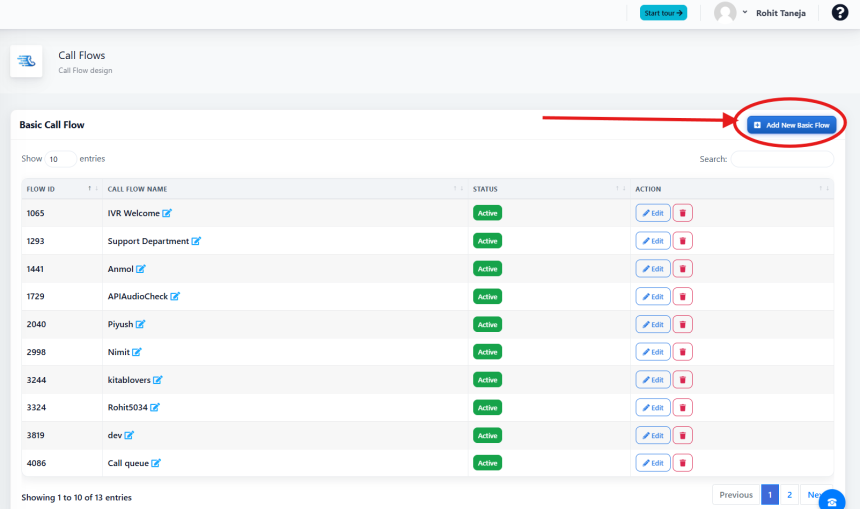Sort table by Action column

point(732,189)
